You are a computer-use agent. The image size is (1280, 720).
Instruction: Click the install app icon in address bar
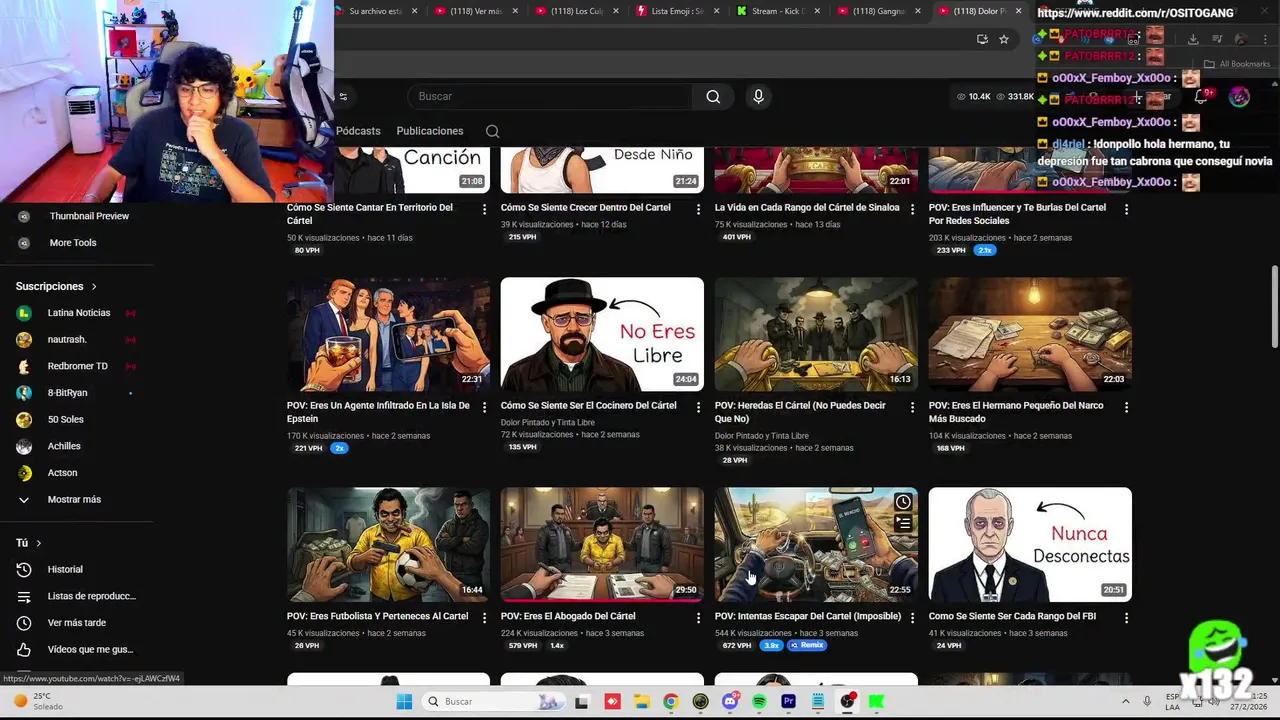pyautogui.click(x=982, y=39)
